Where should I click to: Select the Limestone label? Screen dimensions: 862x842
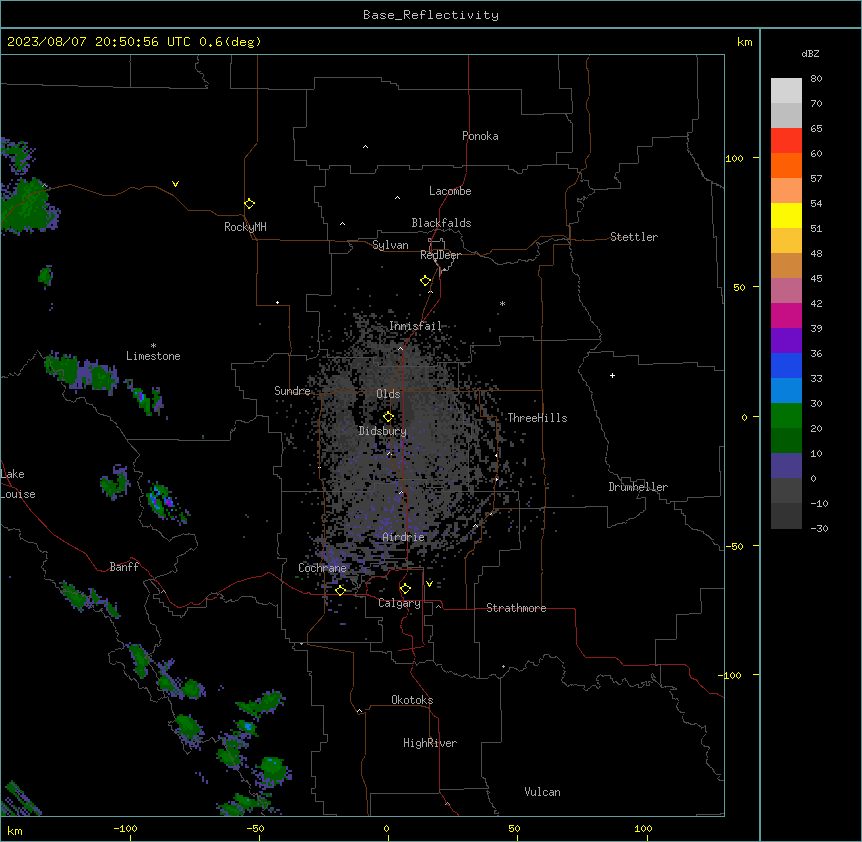click(153, 356)
